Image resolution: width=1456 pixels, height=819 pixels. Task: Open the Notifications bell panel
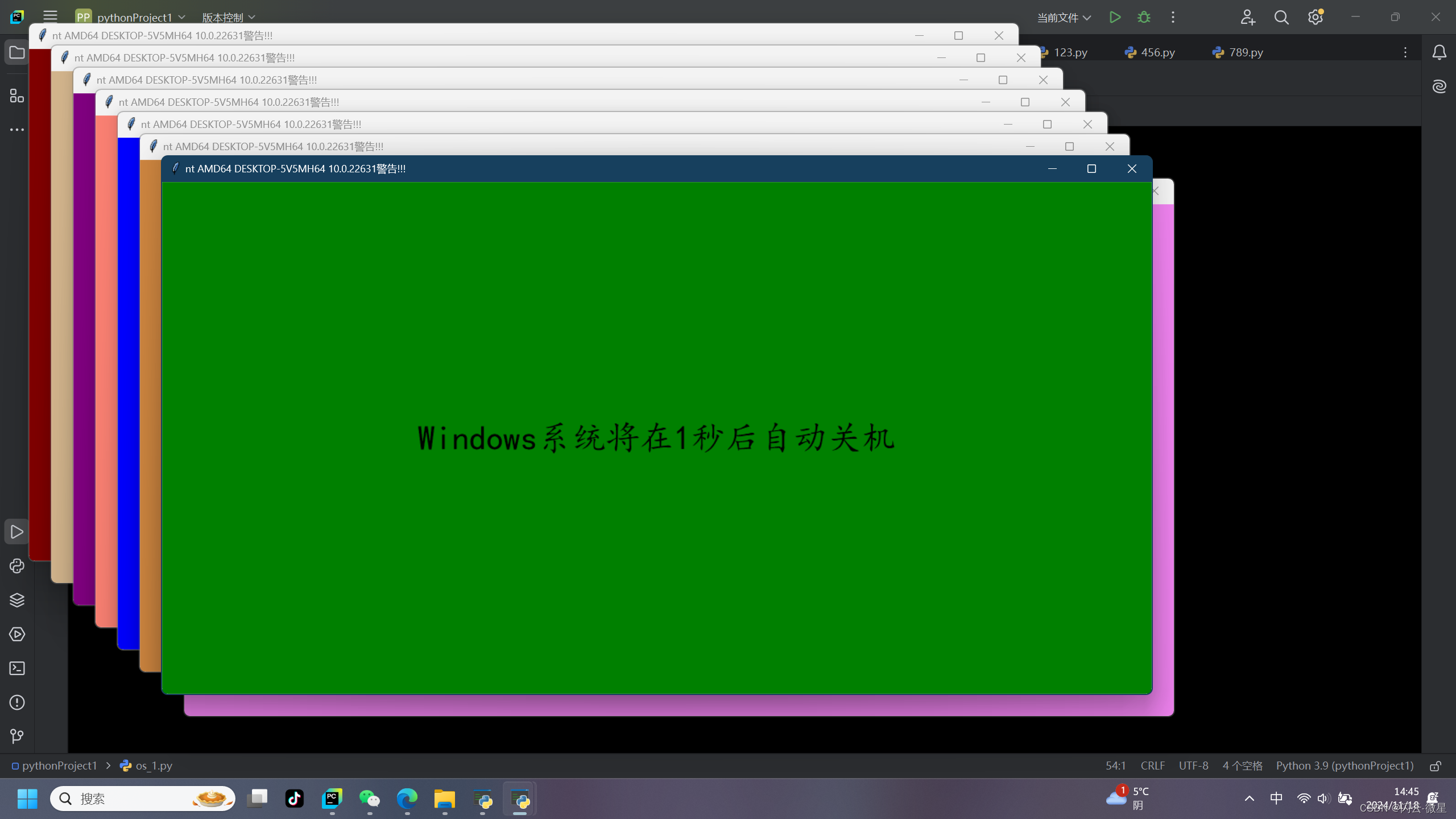(x=1439, y=52)
